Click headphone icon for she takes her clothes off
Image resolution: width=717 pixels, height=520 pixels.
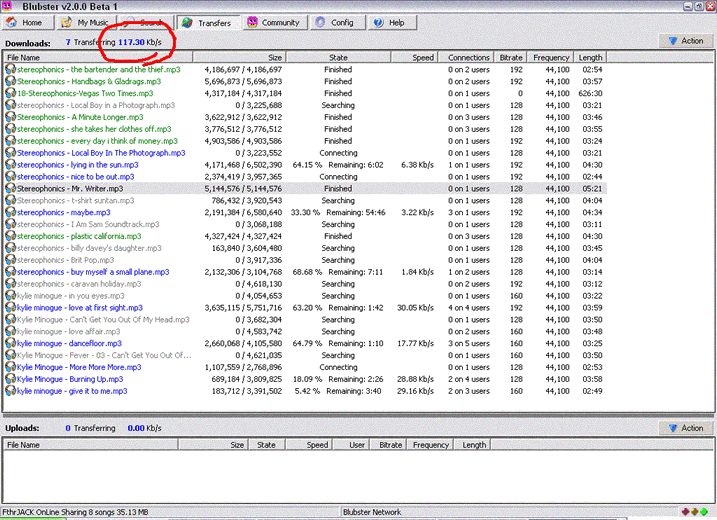(x=10, y=129)
